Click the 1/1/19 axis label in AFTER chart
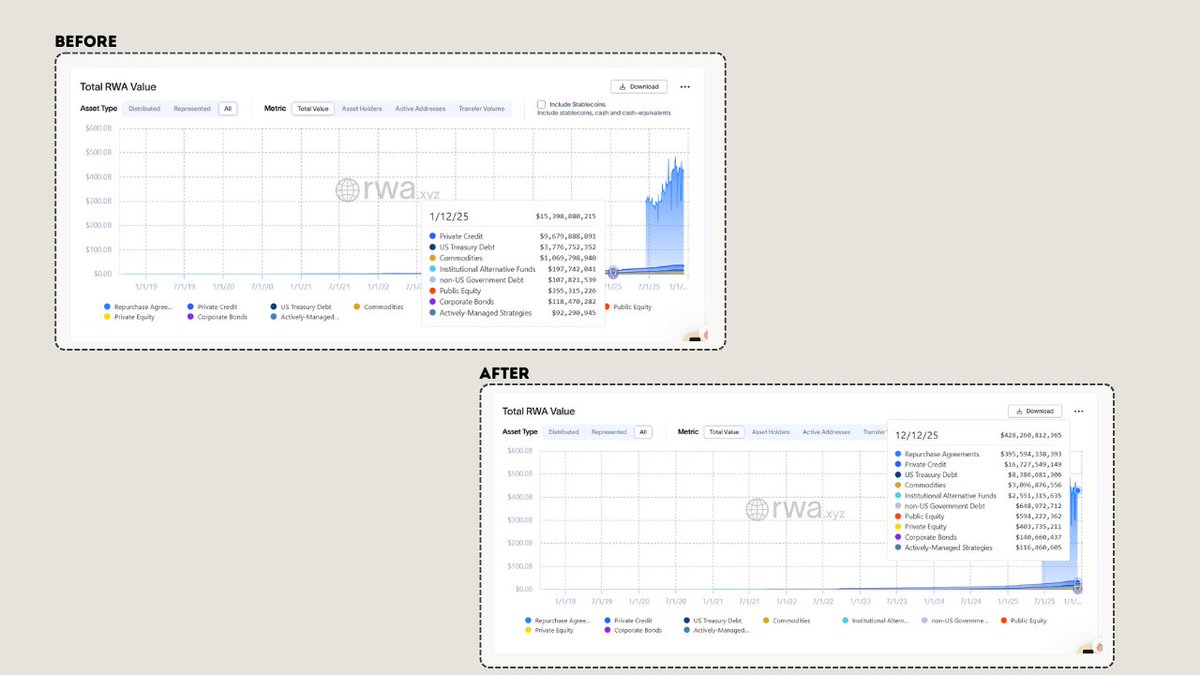The image size is (1200, 675). 565,602
